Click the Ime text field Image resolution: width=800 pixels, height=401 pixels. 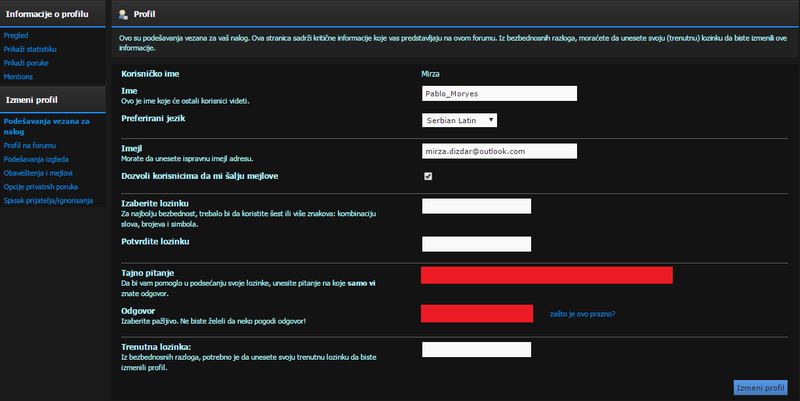coord(500,93)
